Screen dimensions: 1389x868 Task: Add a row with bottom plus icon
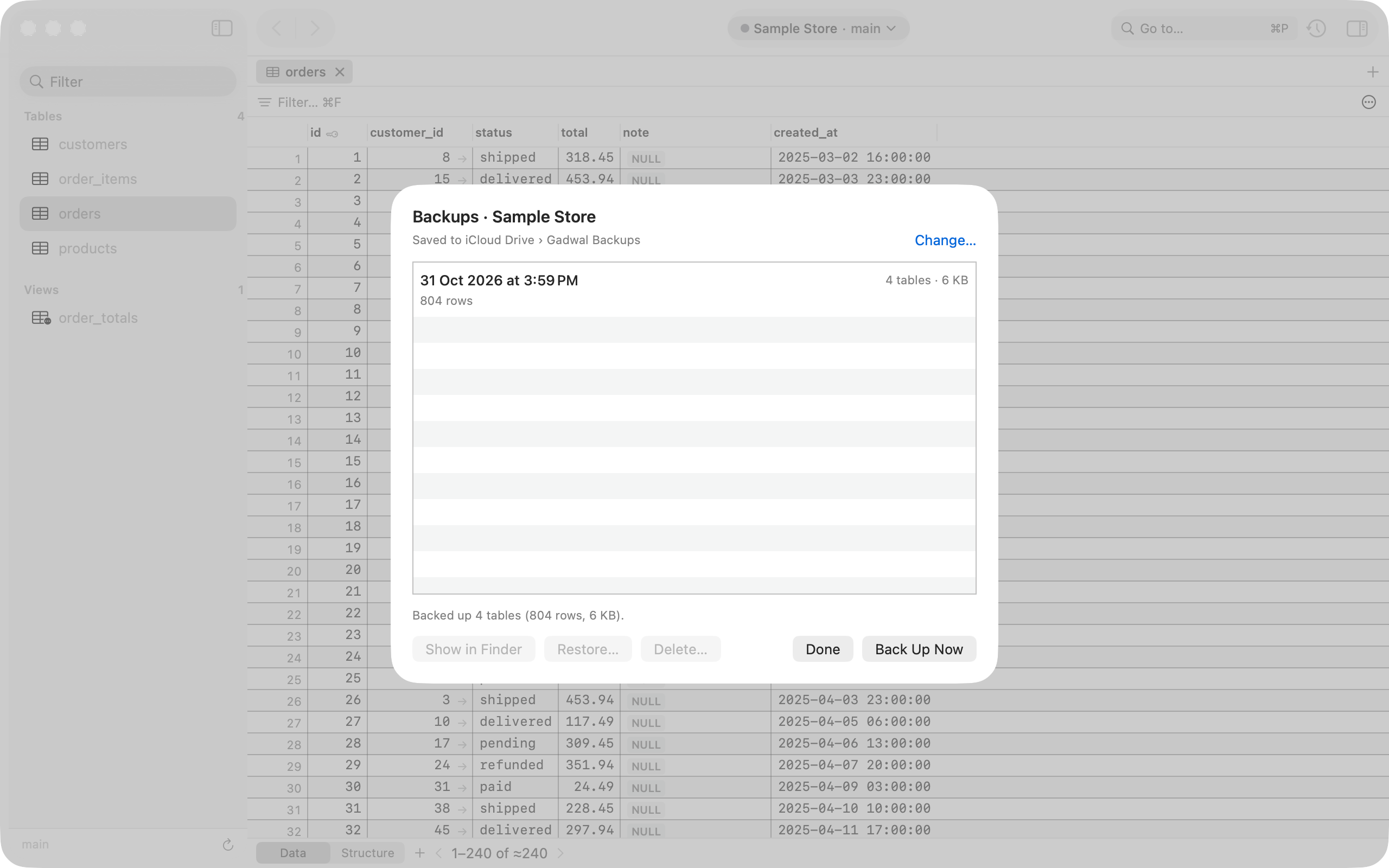(x=419, y=853)
